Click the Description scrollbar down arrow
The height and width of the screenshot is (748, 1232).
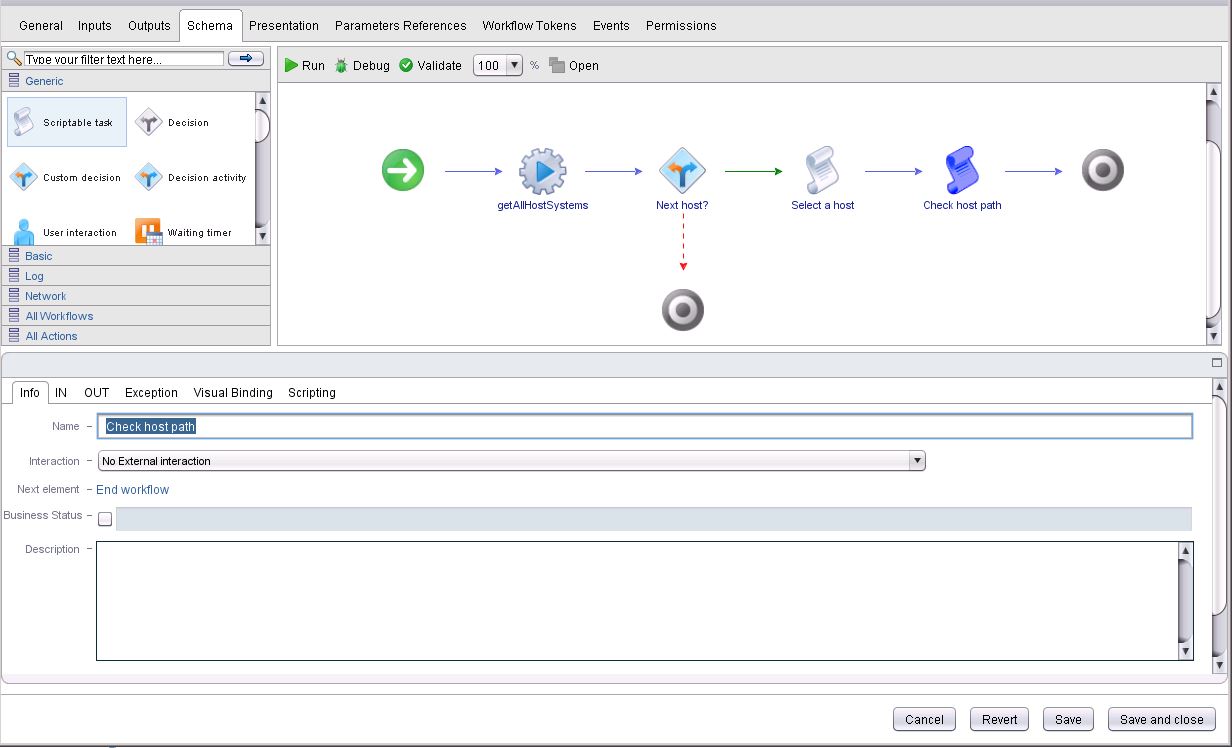pos(1186,651)
